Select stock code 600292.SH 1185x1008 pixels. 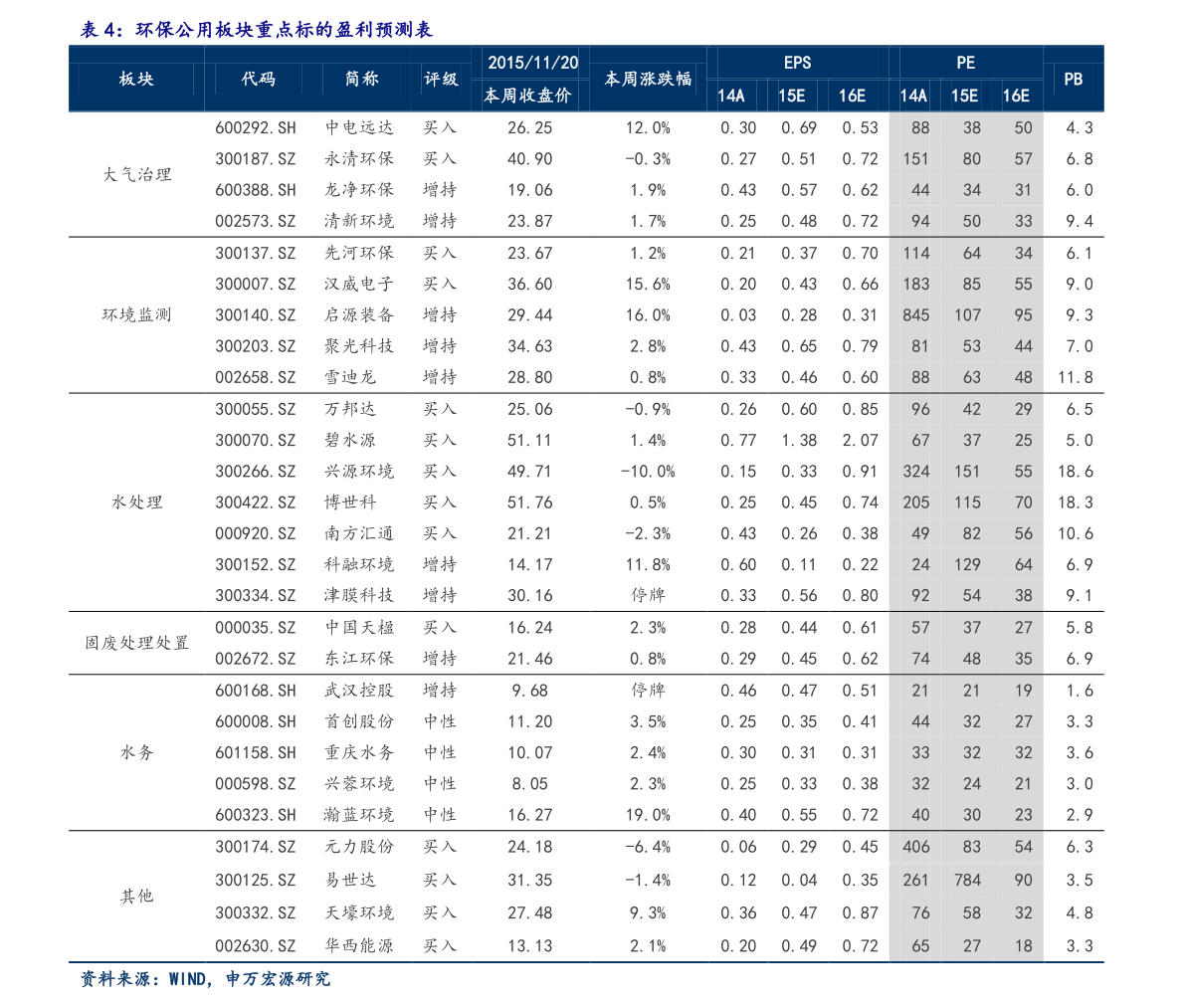pos(256,127)
